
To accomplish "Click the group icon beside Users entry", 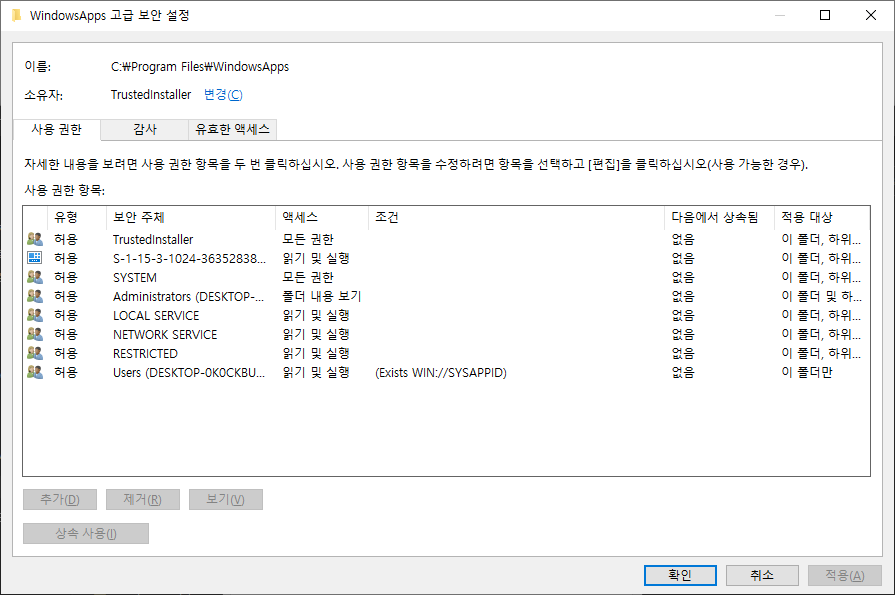I will click(x=35, y=372).
